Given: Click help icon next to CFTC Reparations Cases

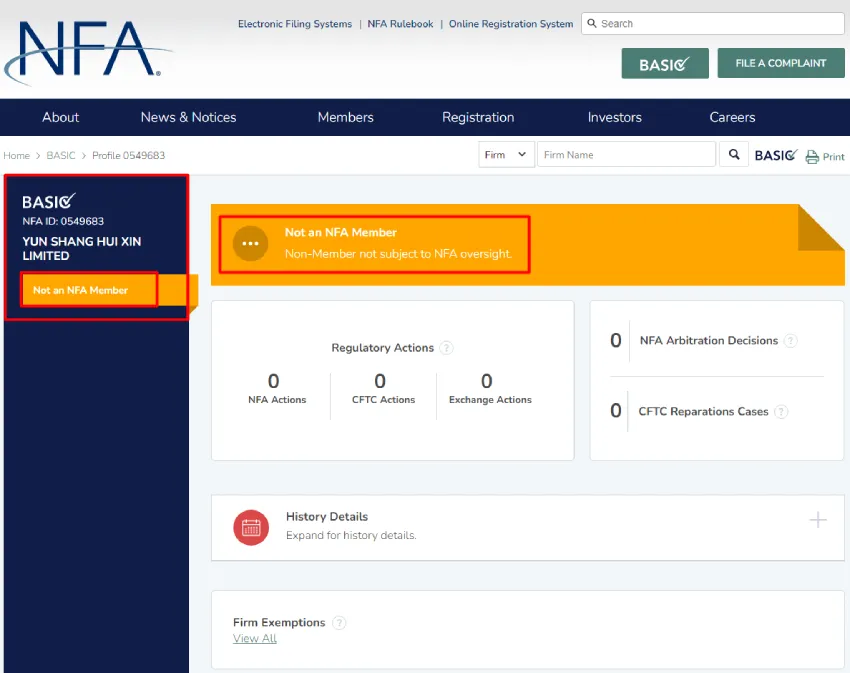Looking at the screenshot, I should pos(781,412).
